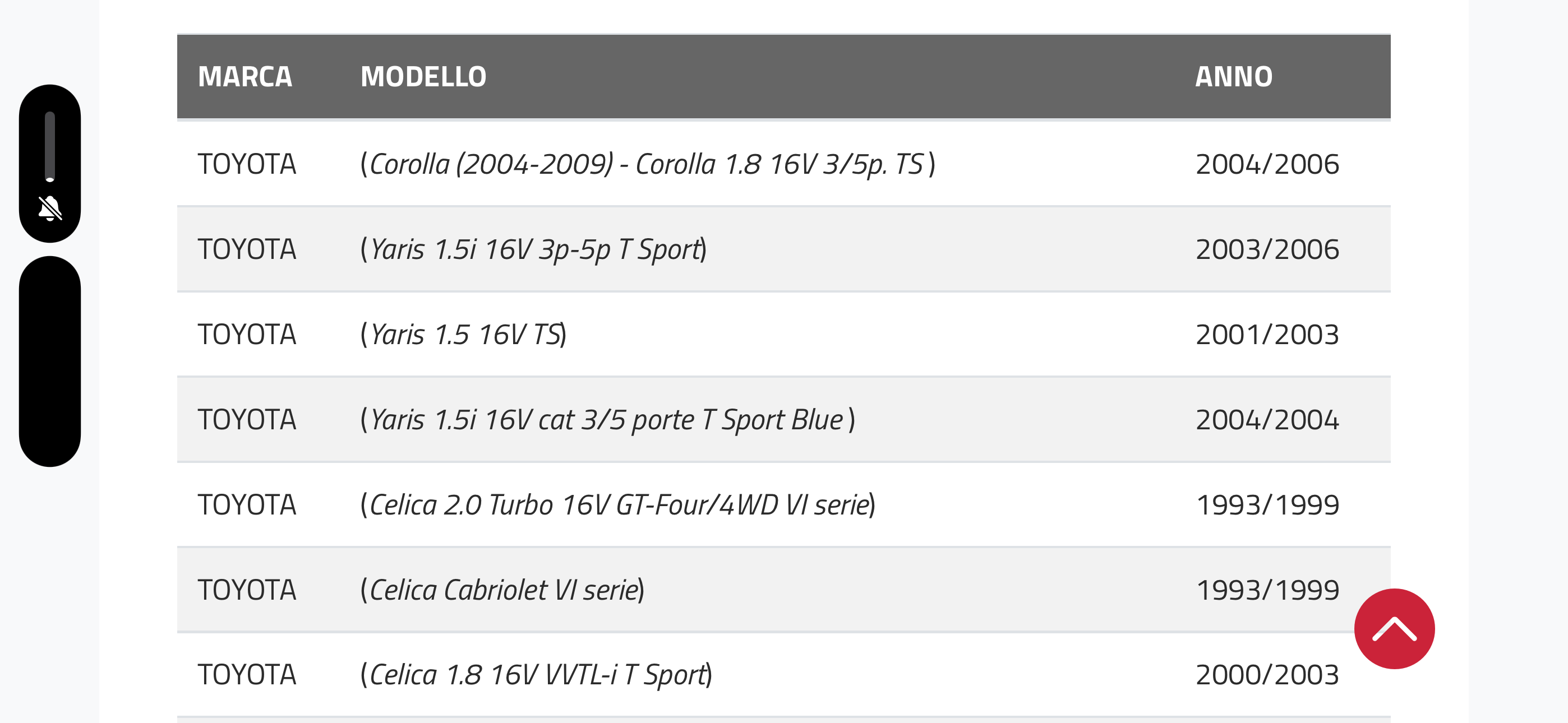This screenshot has width=1568, height=723.
Task: Tap the black pill panel below volume
Action: (50, 361)
